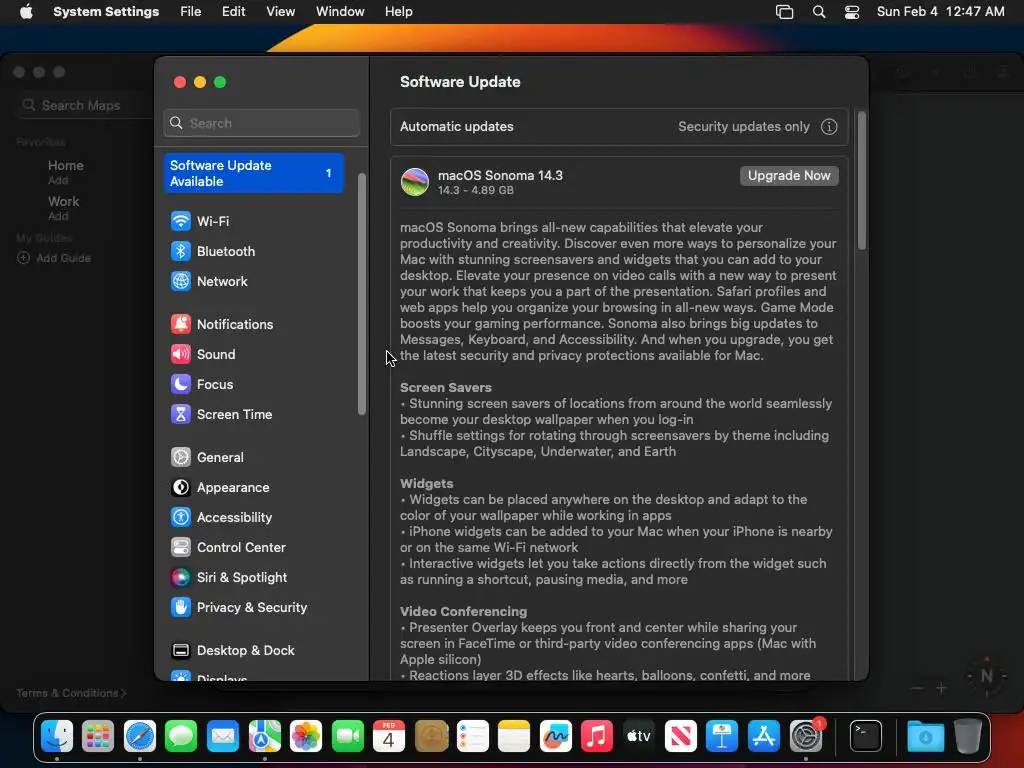Viewport: 1024px width, 768px height.
Task: Open News from the Dock
Action: click(680, 737)
